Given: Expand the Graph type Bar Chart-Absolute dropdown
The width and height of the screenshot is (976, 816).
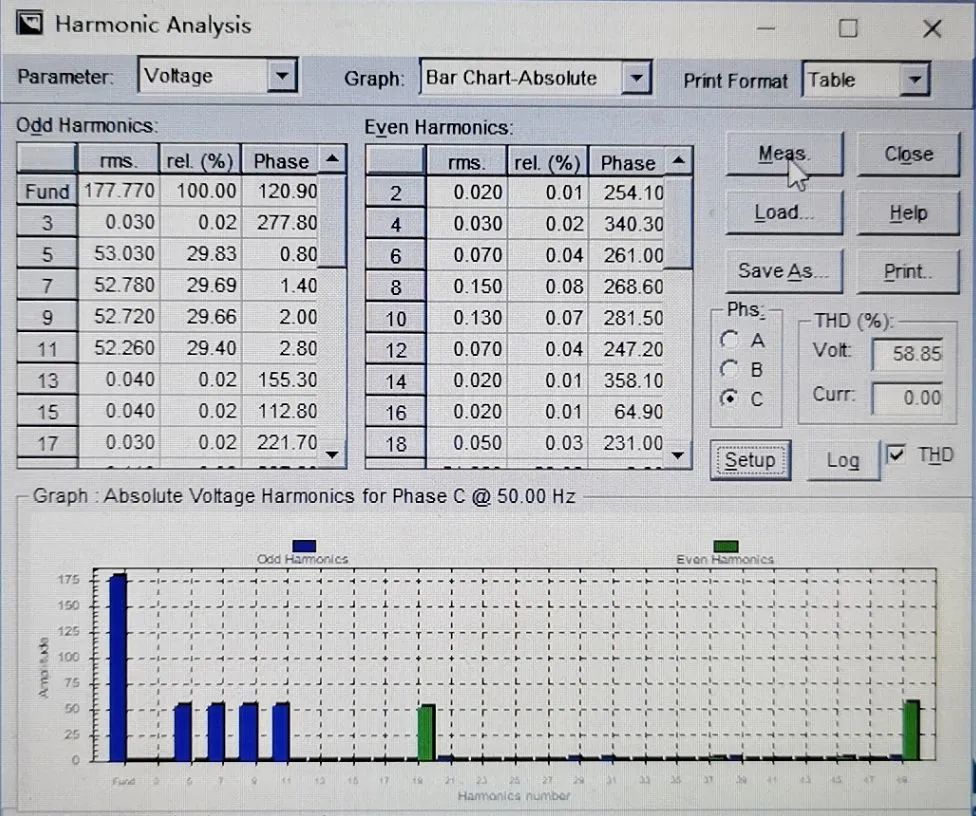Looking at the screenshot, I should 635,78.
